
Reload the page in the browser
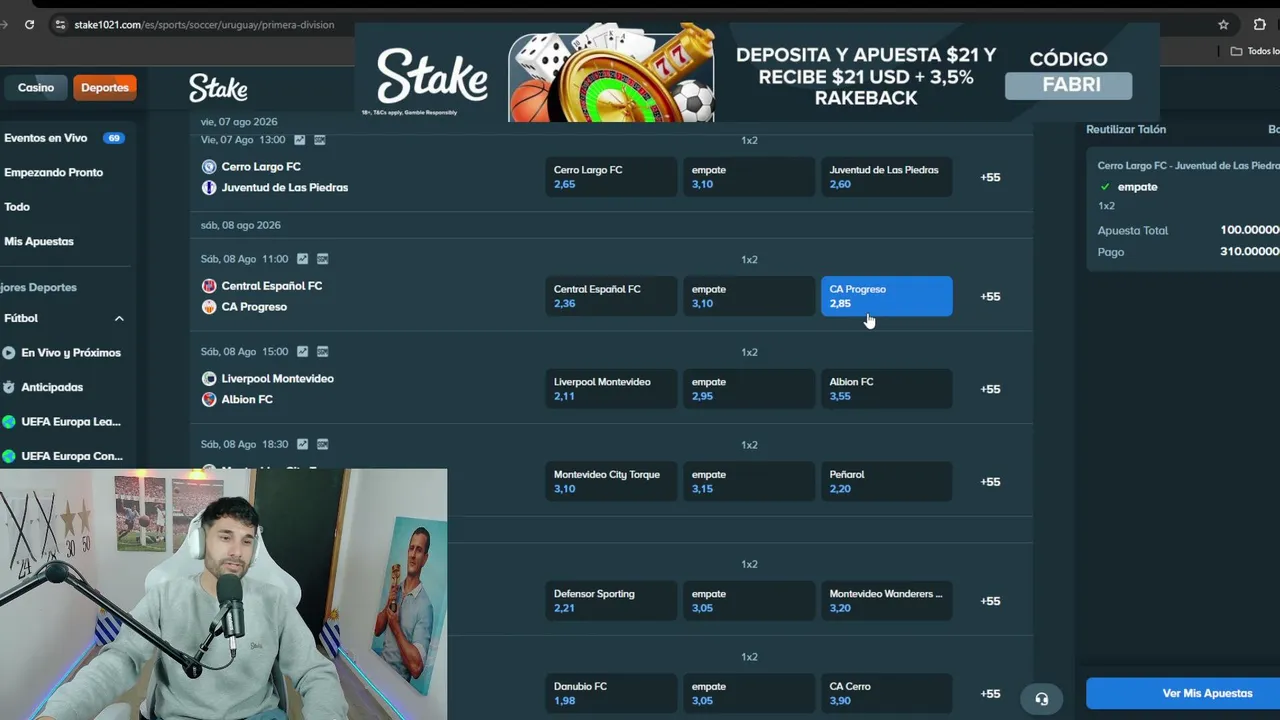tap(29, 24)
